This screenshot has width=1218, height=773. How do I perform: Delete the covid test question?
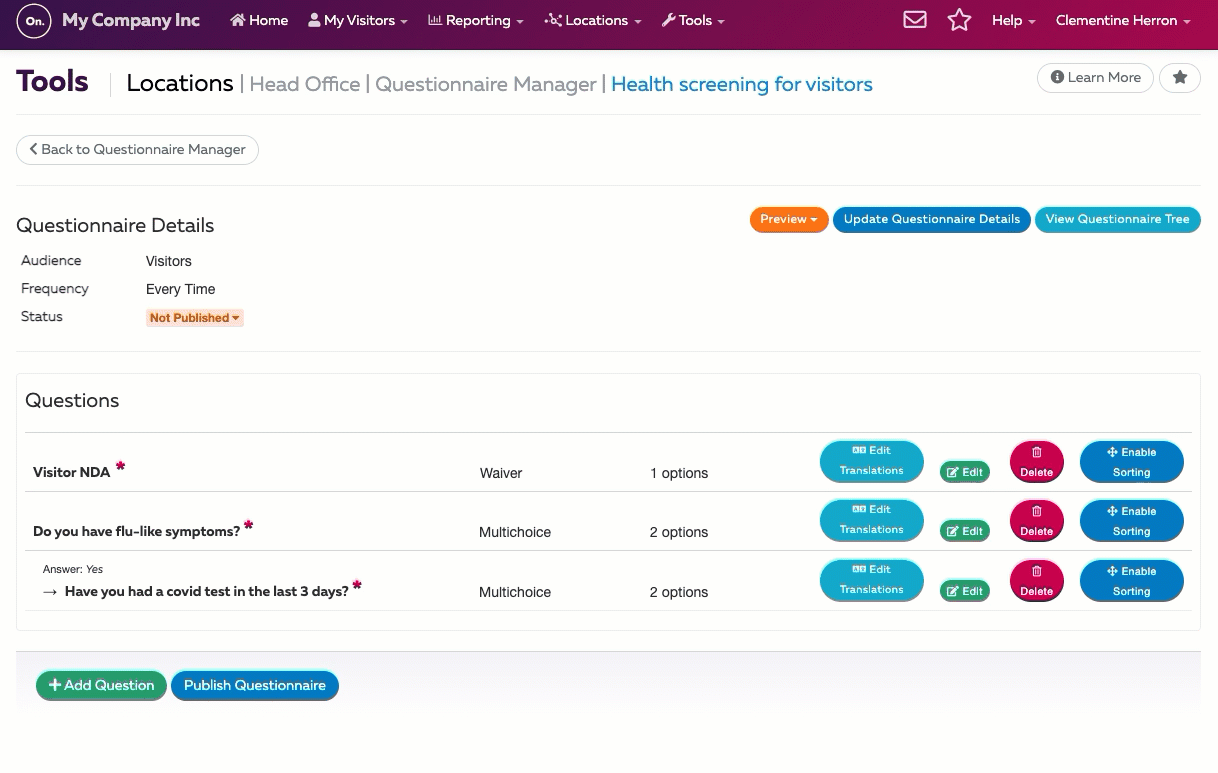[x=1036, y=581]
